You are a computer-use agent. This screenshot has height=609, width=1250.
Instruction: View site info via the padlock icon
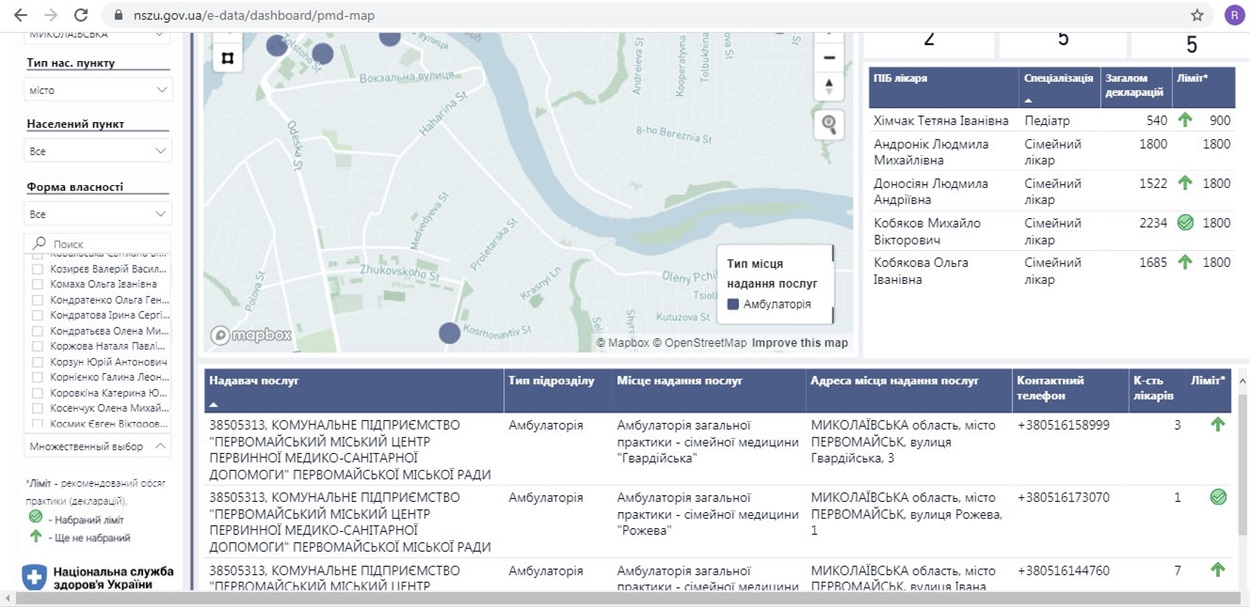coord(119,16)
